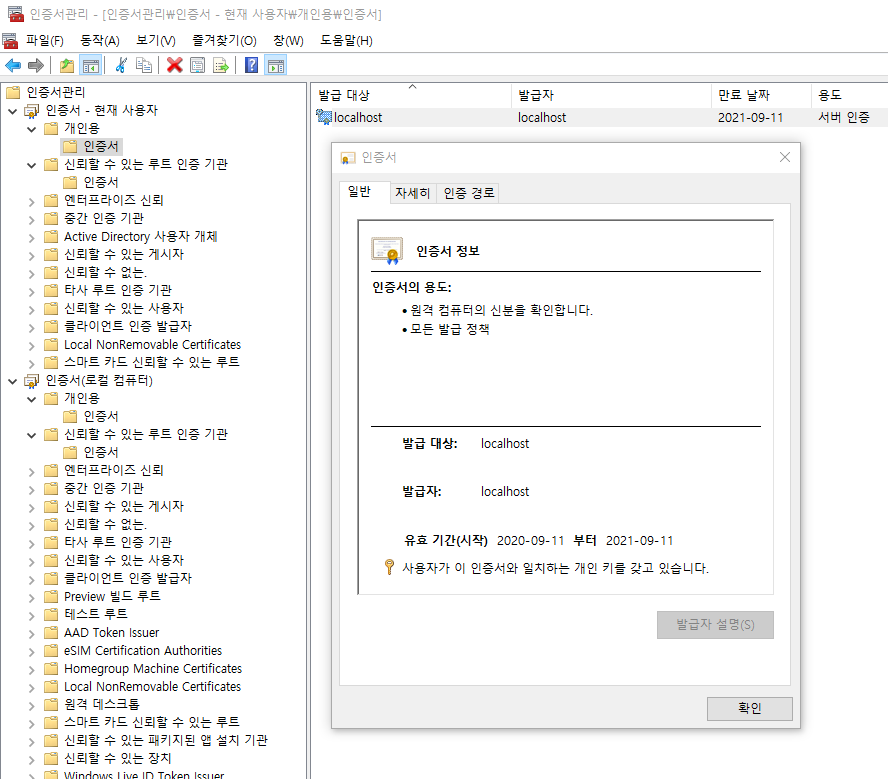Click the 확인 button in the dialog
Screen dimensions: 888x779
click(749, 708)
